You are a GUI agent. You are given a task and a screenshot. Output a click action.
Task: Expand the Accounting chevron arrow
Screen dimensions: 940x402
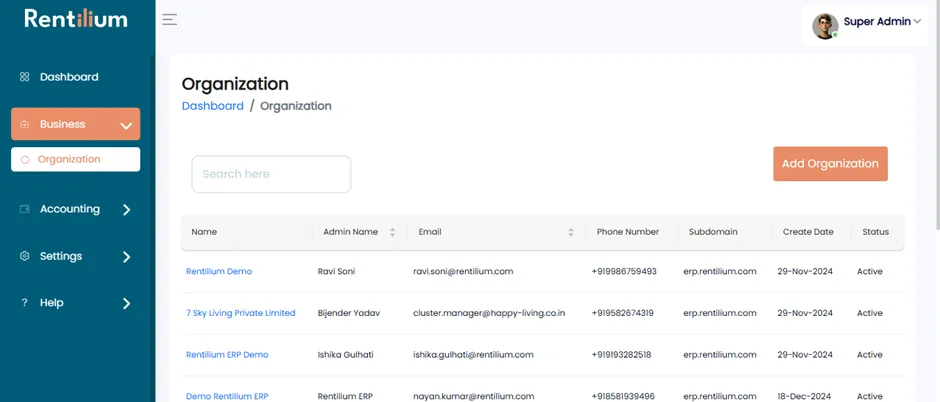(126, 210)
